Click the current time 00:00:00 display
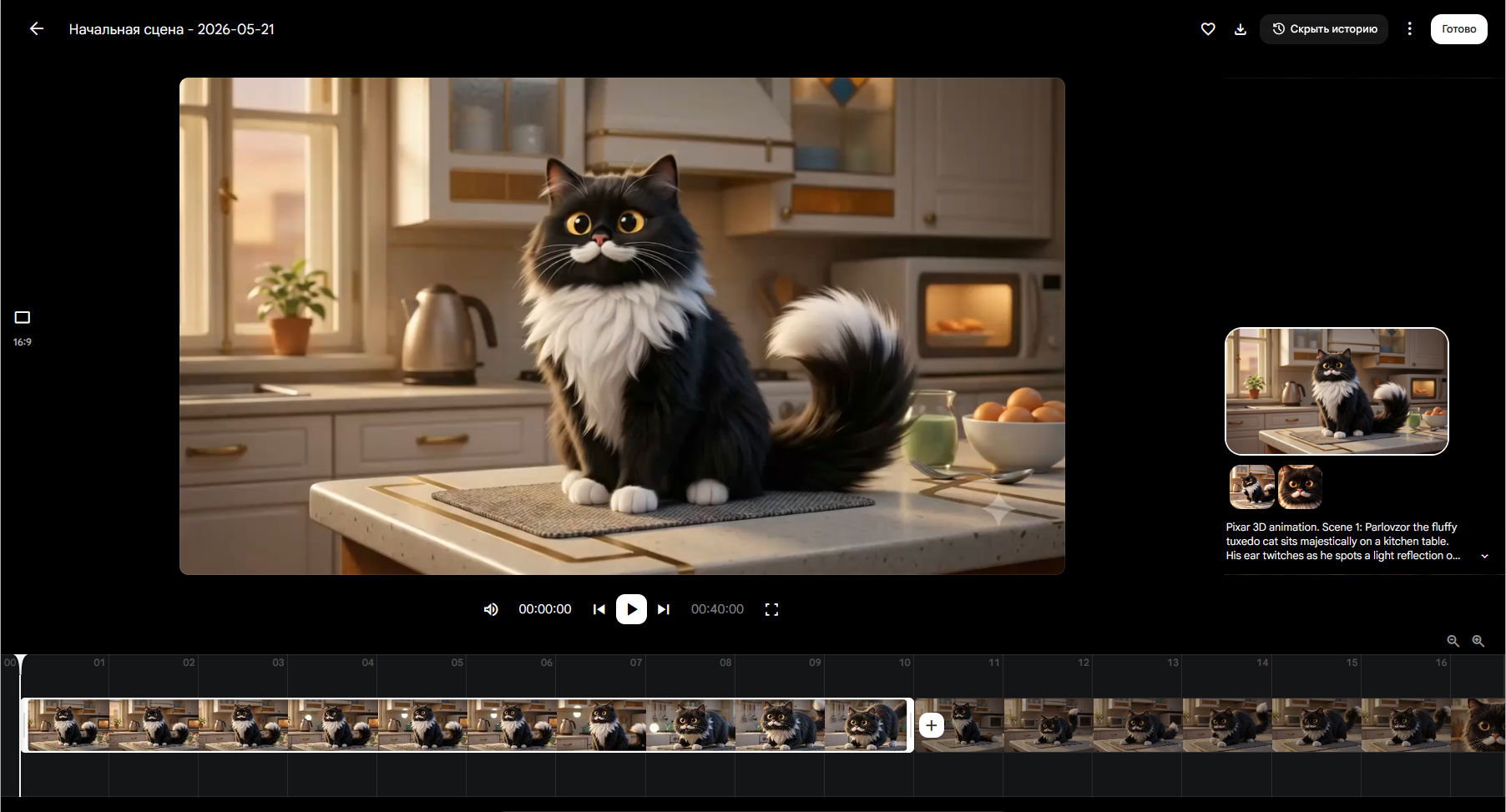Image resolution: width=1506 pixels, height=812 pixels. pos(545,609)
